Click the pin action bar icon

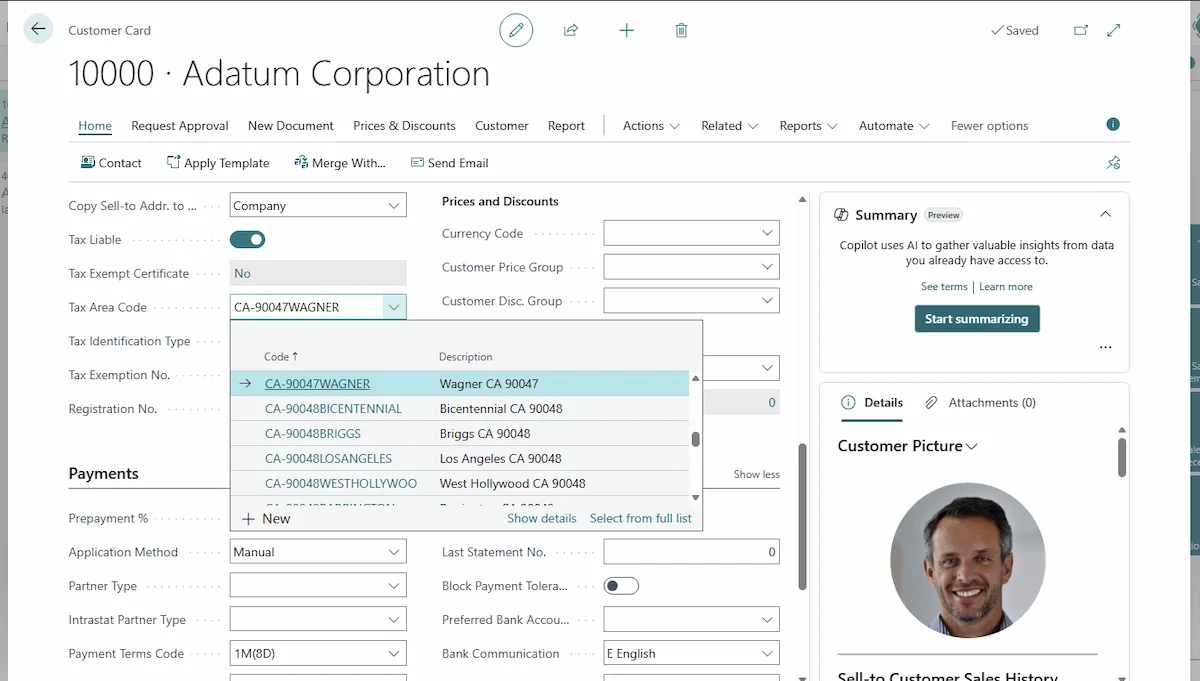click(1113, 162)
